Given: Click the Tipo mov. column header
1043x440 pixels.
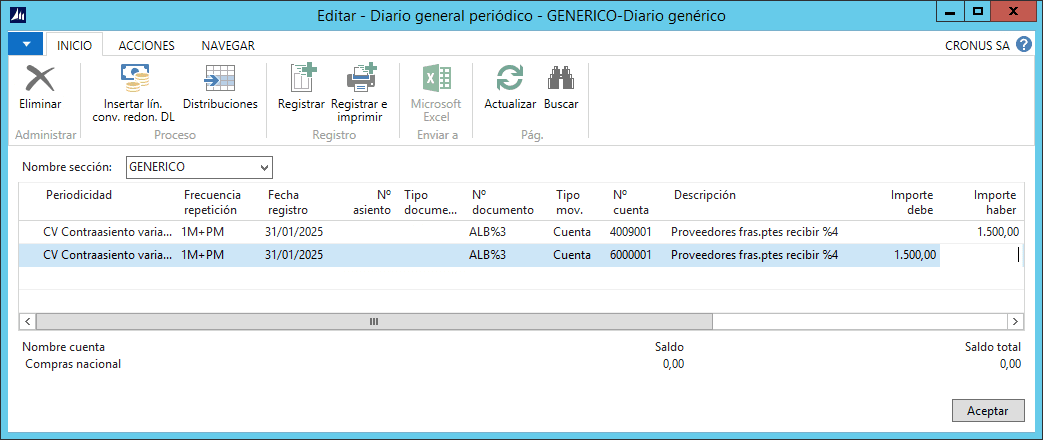Looking at the screenshot, I should click(x=569, y=202).
